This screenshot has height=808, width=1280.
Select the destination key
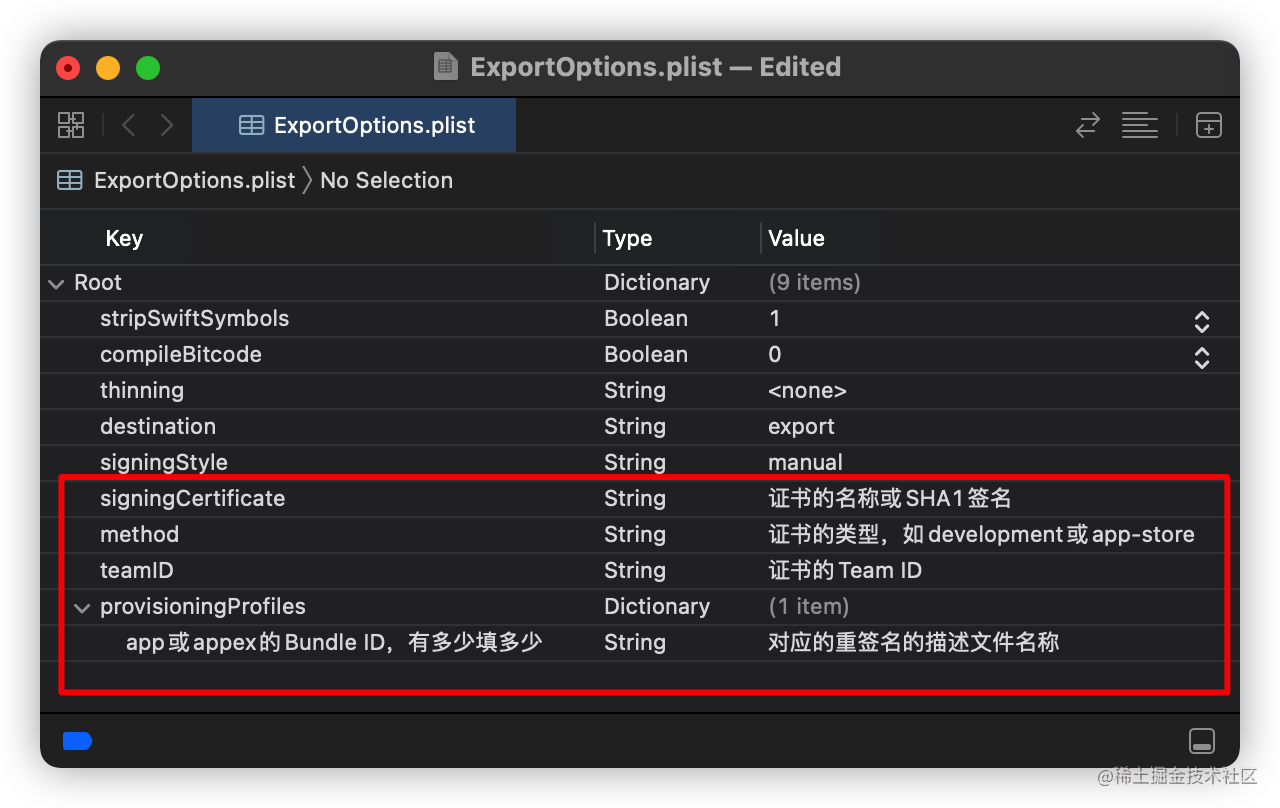[158, 426]
